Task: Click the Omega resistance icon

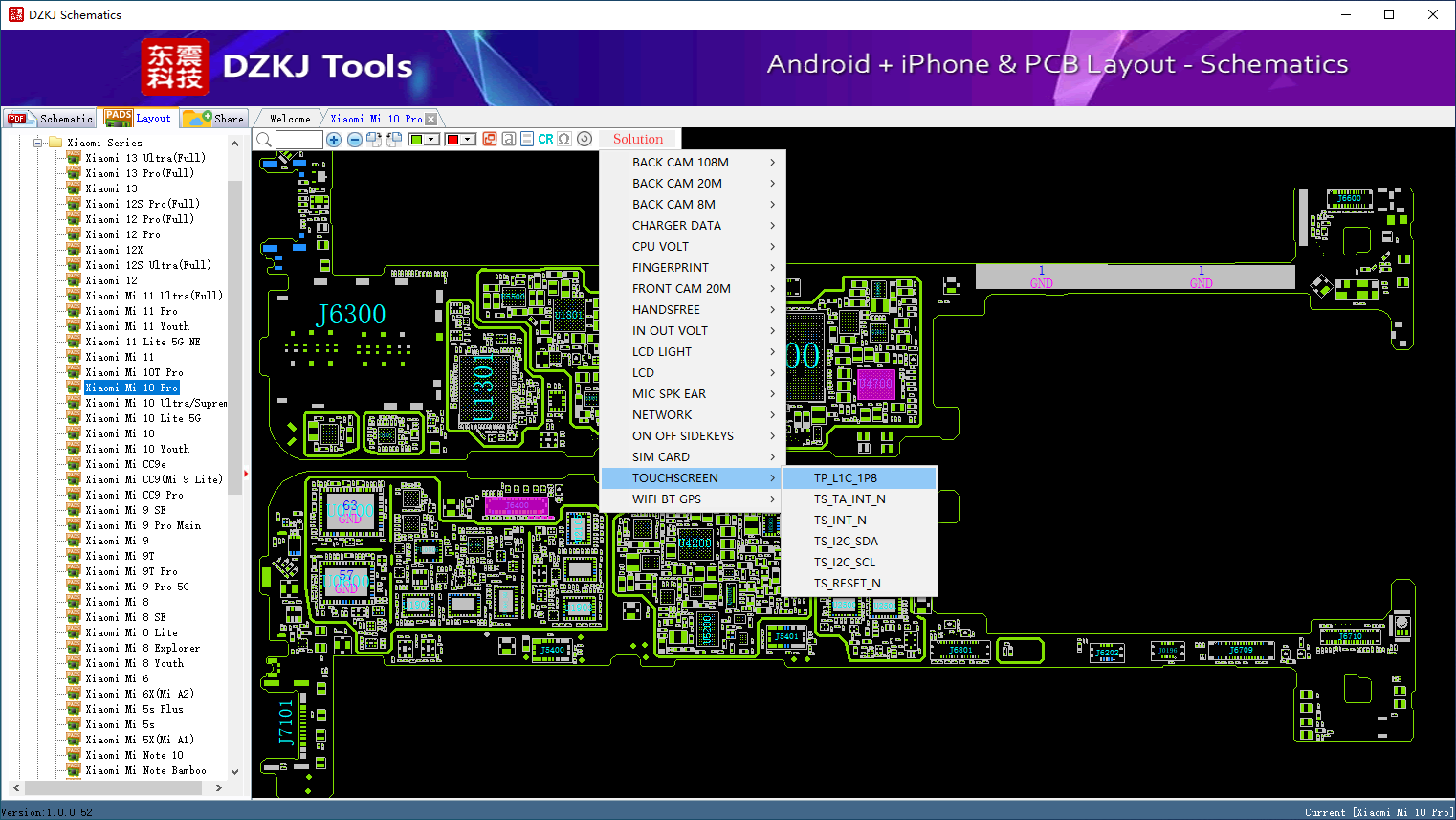Action: [x=564, y=140]
